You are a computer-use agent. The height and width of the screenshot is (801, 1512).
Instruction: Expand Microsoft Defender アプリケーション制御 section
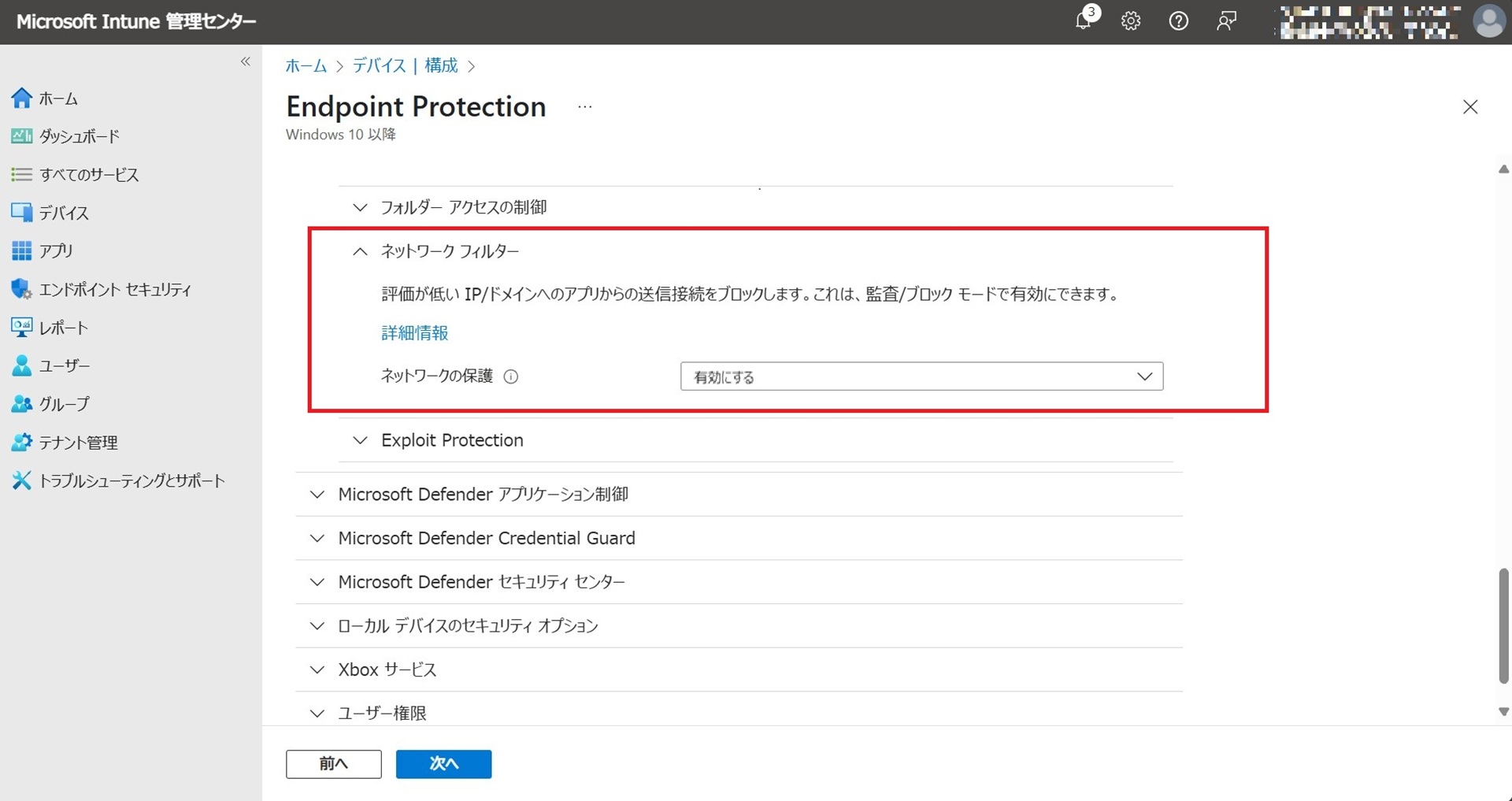pos(317,495)
